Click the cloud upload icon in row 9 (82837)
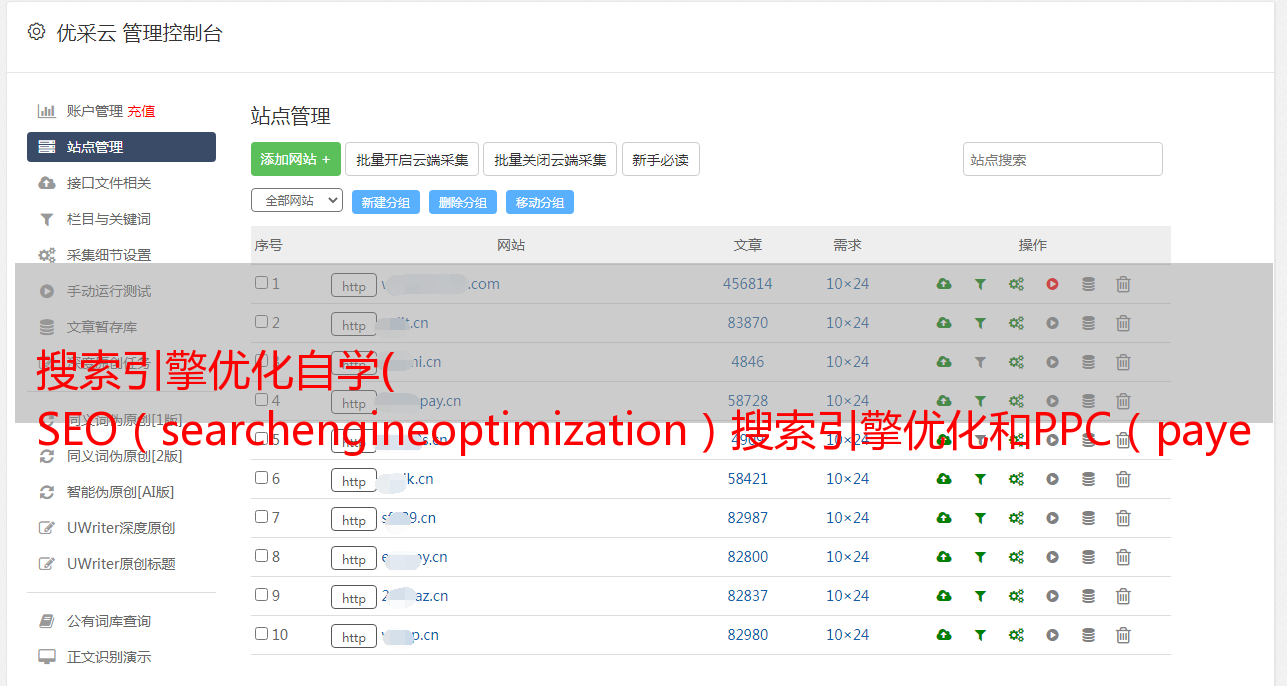 tap(944, 596)
